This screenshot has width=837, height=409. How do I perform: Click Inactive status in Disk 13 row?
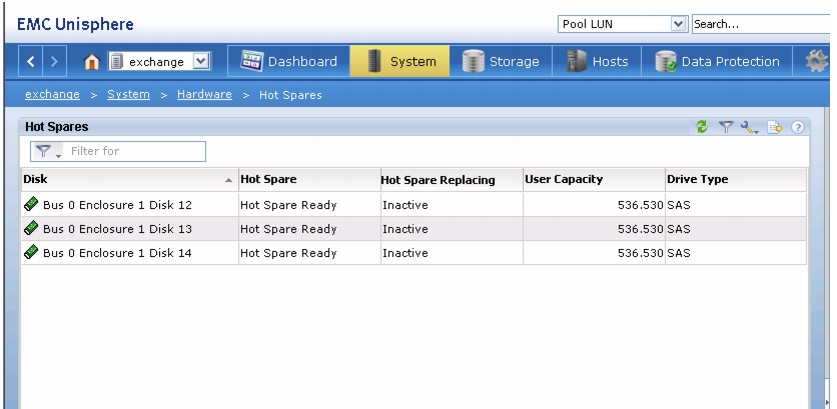[x=405, y=229]
